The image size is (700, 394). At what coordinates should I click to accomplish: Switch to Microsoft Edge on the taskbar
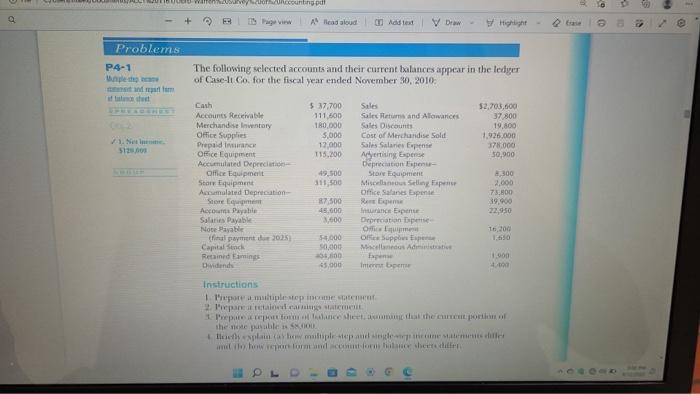pyautogui.click(x=408, y=372)
